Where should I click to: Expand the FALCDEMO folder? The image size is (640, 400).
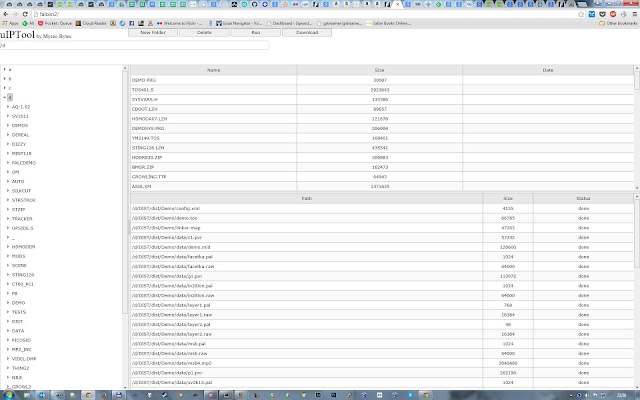[8, 162]
